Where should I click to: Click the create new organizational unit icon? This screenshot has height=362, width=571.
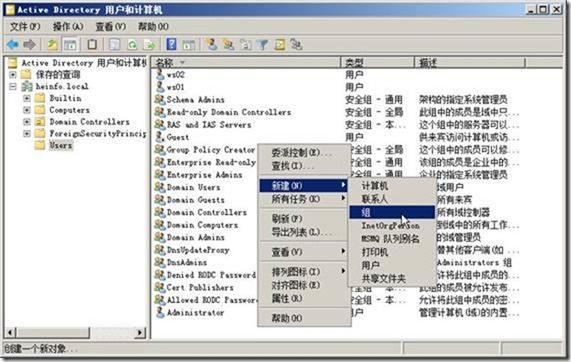[x=246, y=44]
